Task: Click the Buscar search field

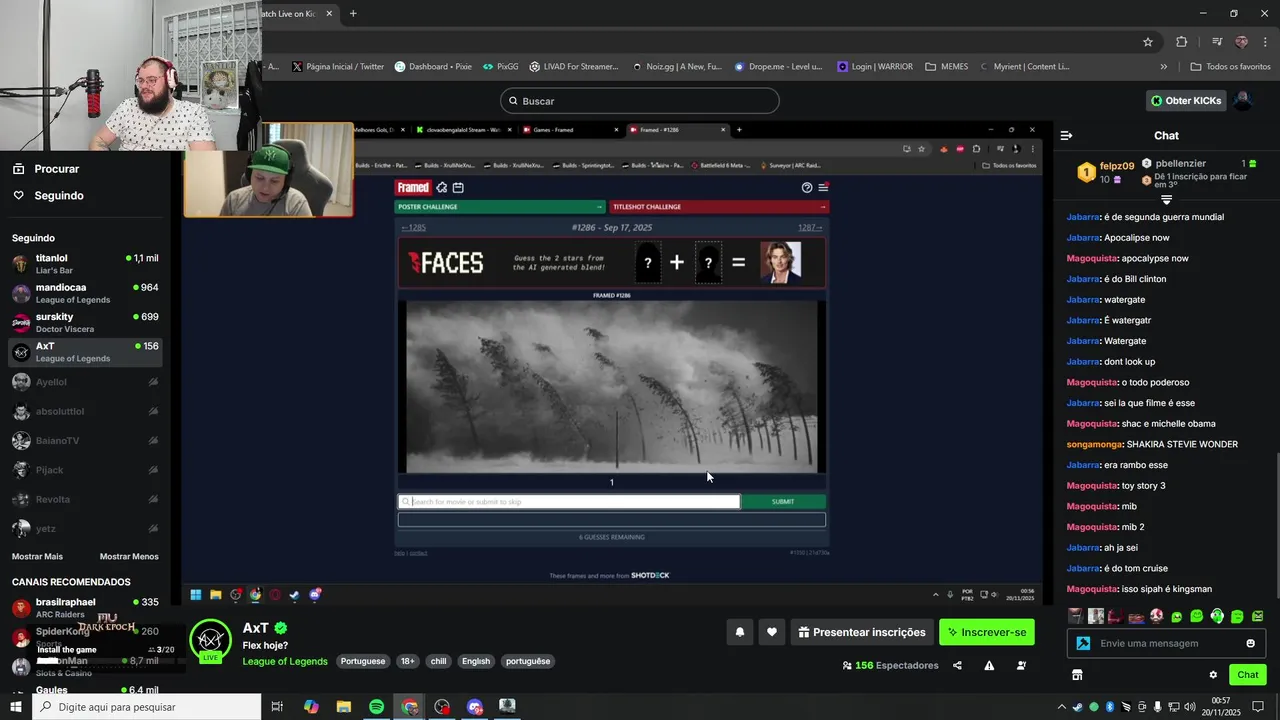Action: (639, 101)
